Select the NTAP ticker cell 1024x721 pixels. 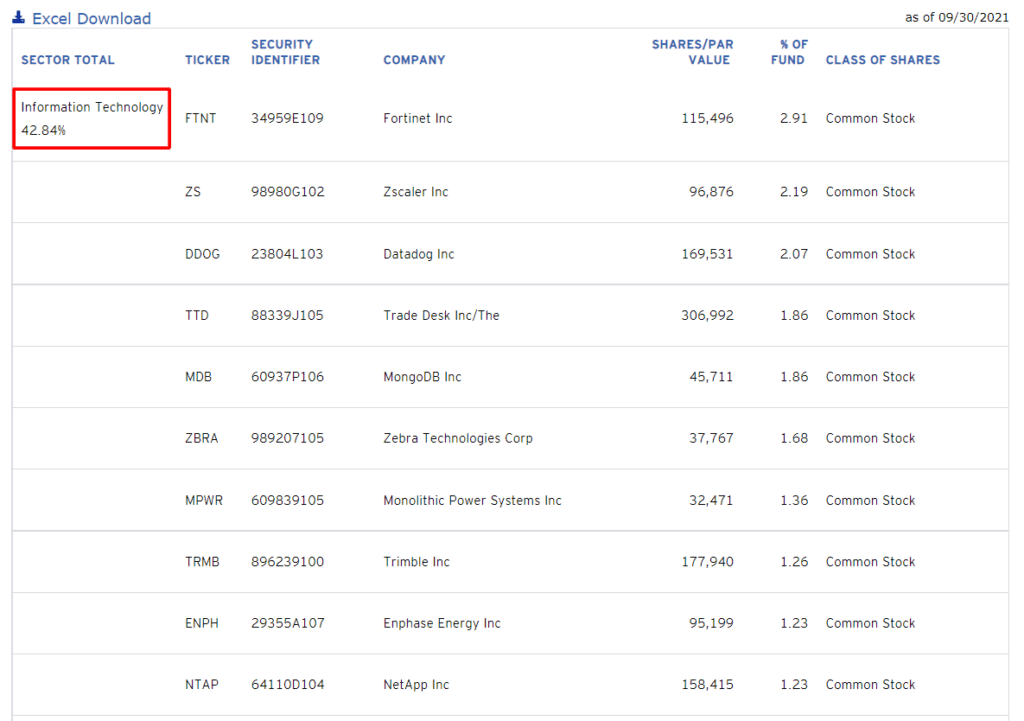click(201, 684)
